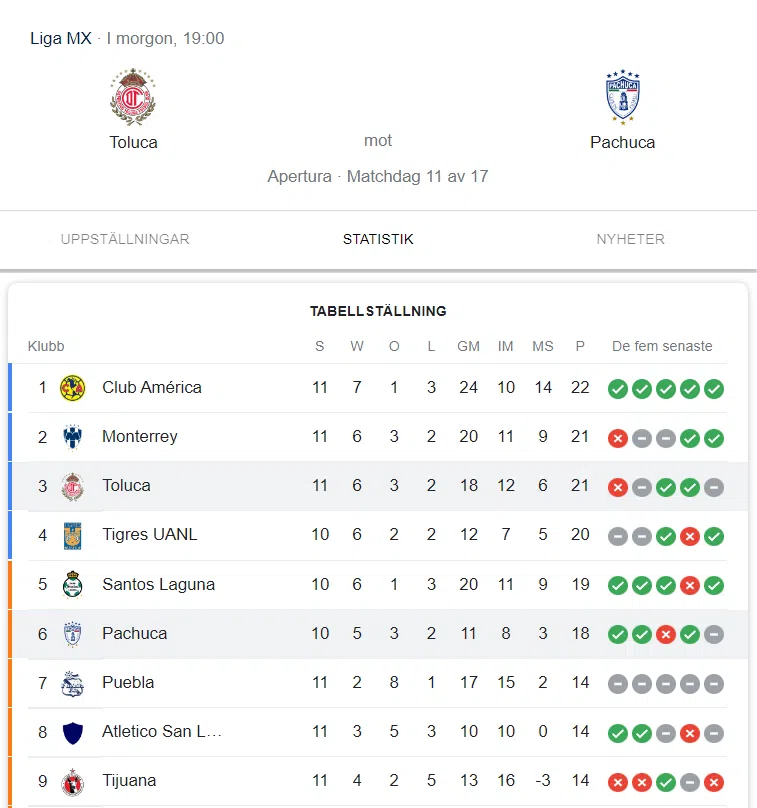
Task: Open the Liga MX league link
Action: pyautogui.click(x=60, y=39)
